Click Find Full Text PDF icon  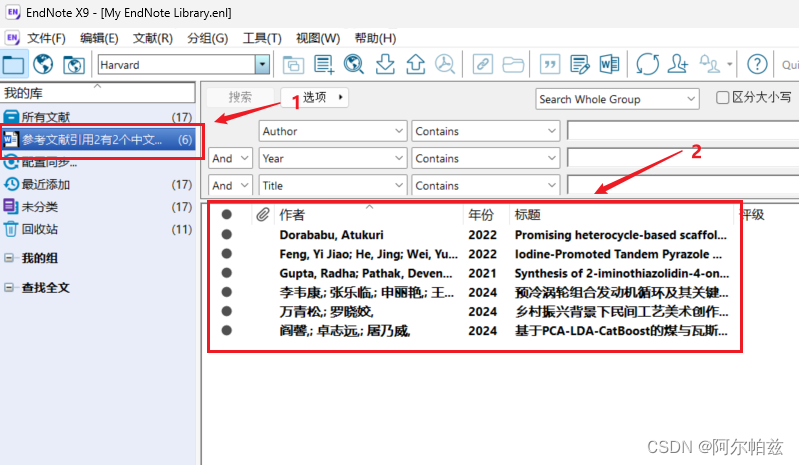point(445,65)
